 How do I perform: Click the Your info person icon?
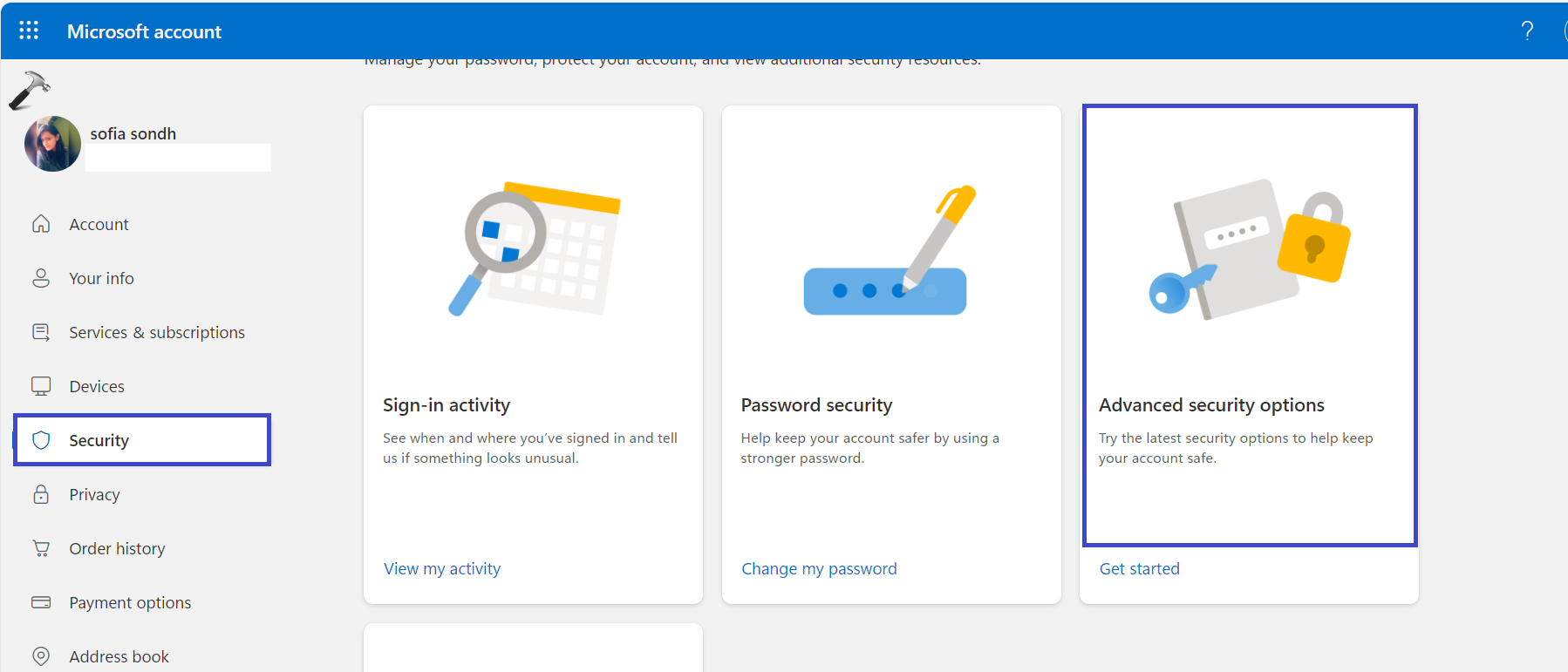click(41, 278)
